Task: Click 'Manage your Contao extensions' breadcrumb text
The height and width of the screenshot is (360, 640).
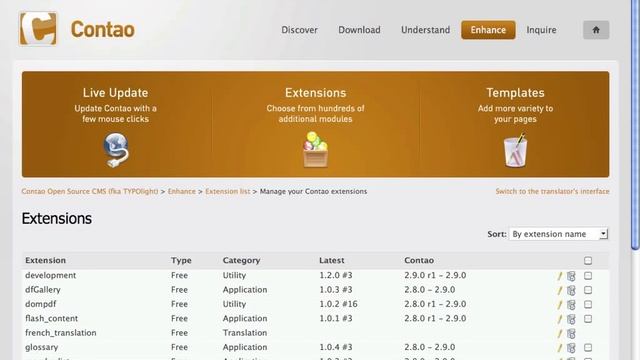Action: coord(313,191)
